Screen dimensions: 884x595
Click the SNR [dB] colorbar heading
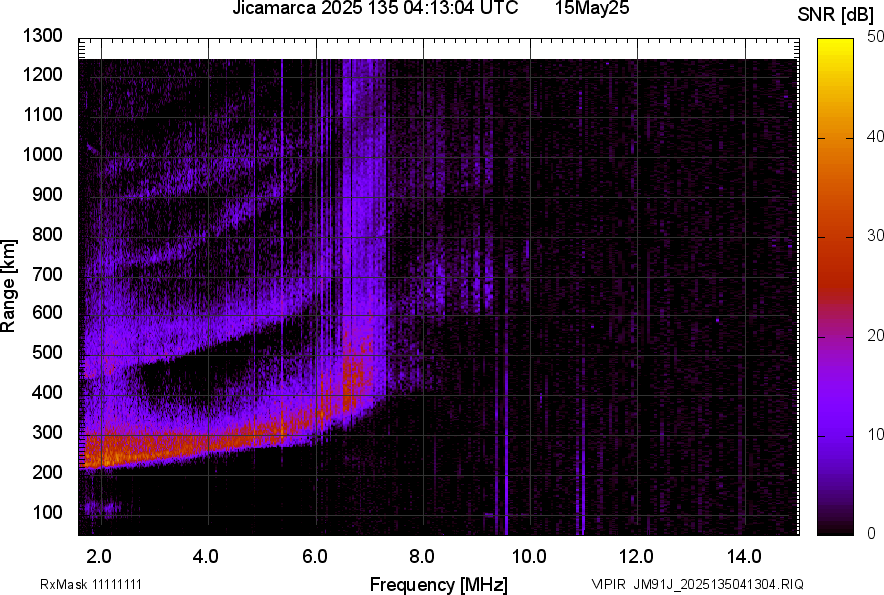[x=837, y=14]
